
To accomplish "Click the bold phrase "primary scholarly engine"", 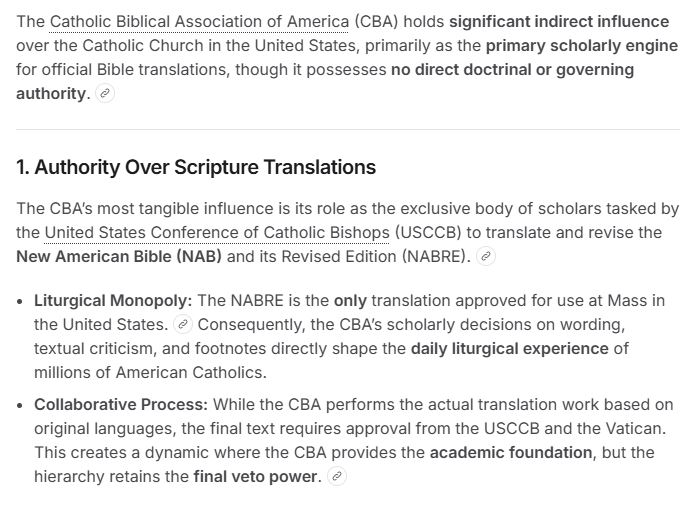I will click(x=582, y=46).
